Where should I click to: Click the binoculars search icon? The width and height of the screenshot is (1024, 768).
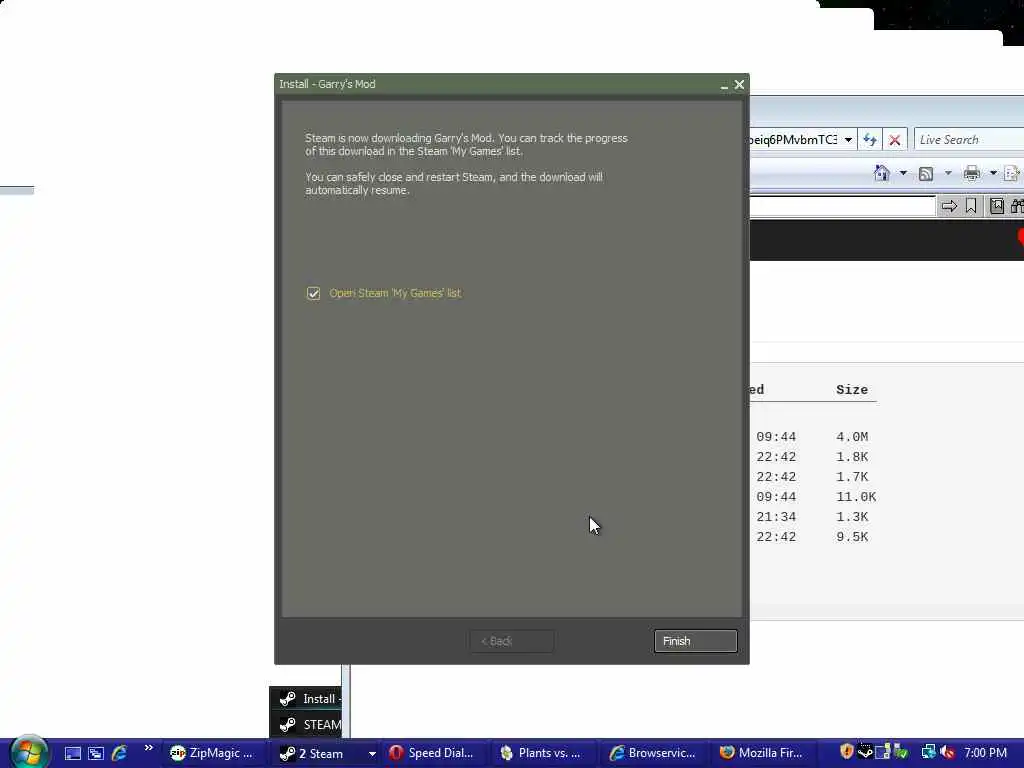[x=1017, y=206]
